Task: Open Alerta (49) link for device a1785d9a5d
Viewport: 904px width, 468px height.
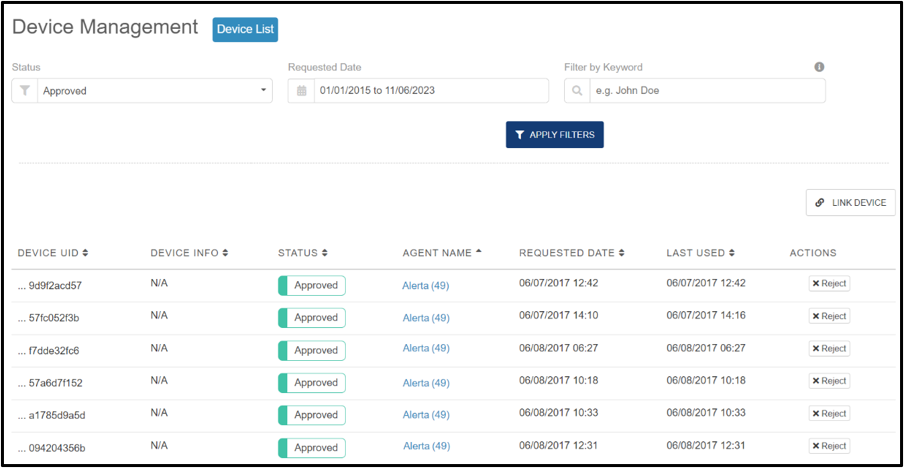Action: [426, 415]
